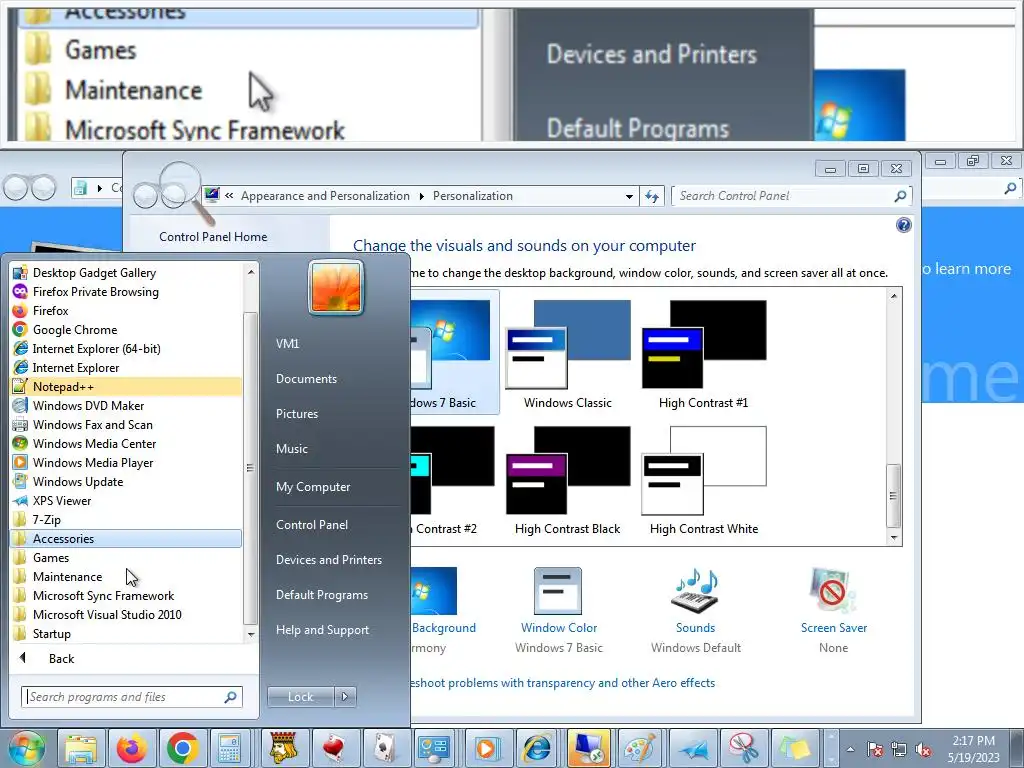Click the taskbar clock showing 2:17 PM
This screenshot has width=1024, height=768.
tap(973, 749)
